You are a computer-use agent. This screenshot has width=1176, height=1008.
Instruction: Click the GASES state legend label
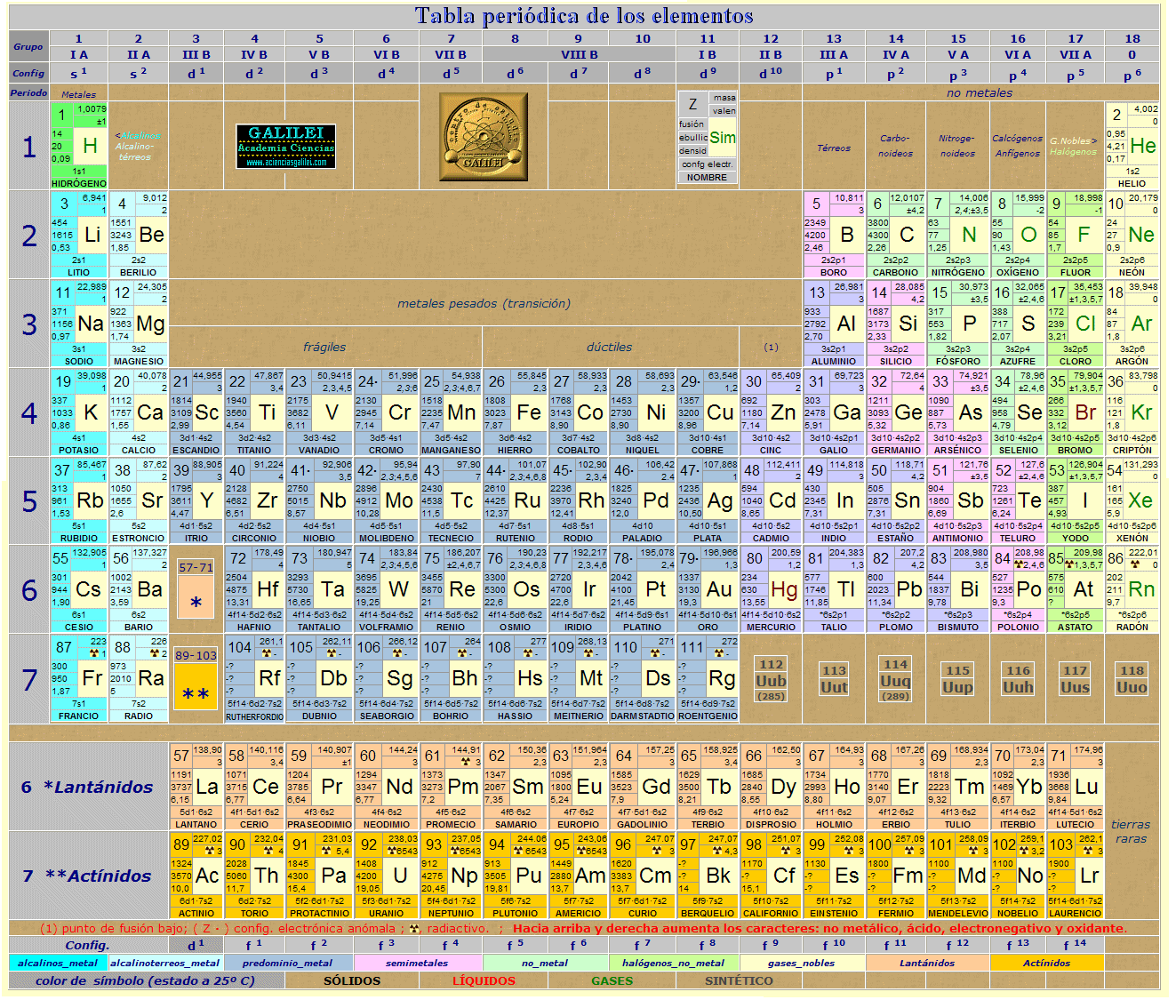(612, 980)
